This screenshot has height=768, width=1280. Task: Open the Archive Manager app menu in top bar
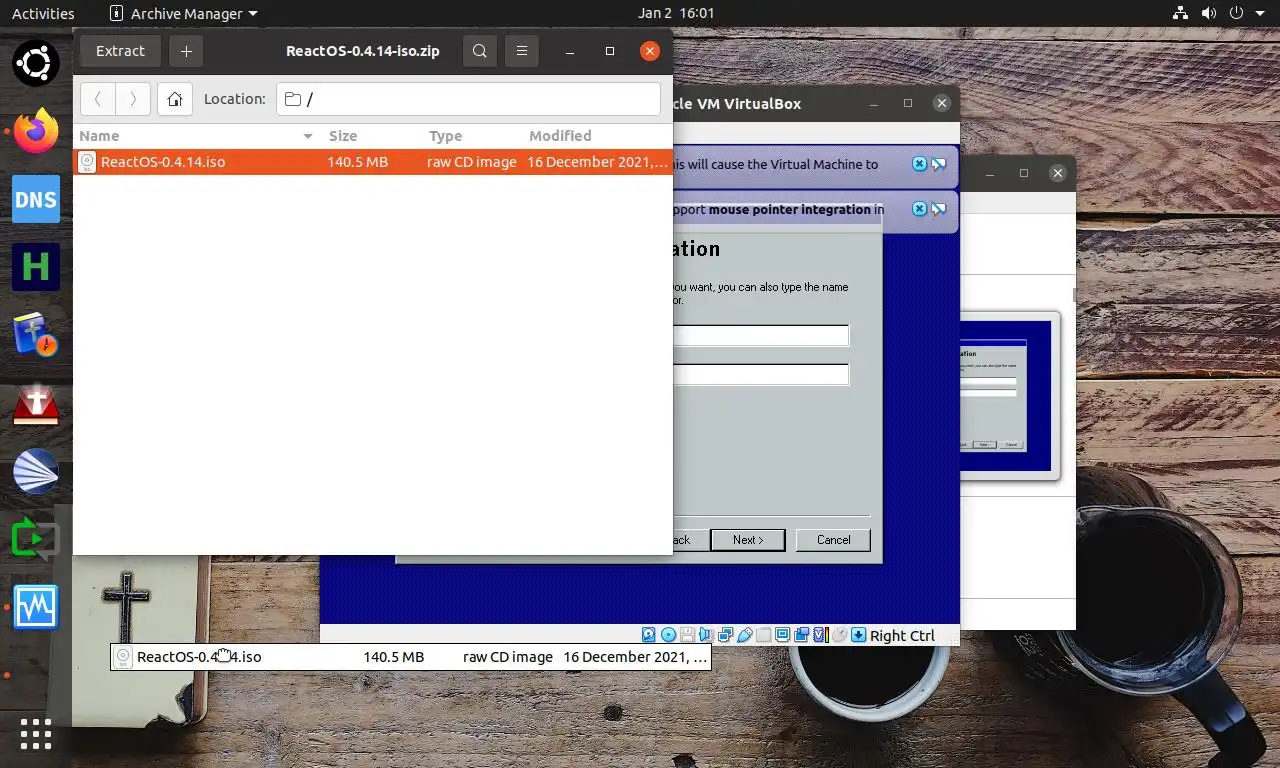tap(182, 14)
